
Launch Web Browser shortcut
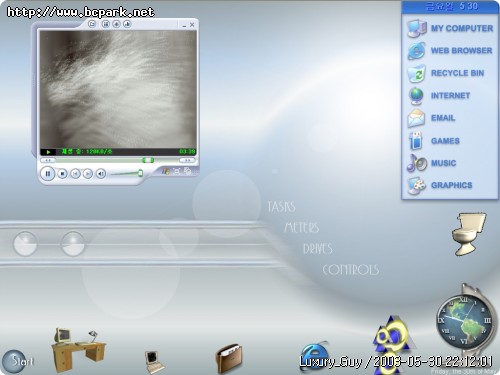coord(450,51)
